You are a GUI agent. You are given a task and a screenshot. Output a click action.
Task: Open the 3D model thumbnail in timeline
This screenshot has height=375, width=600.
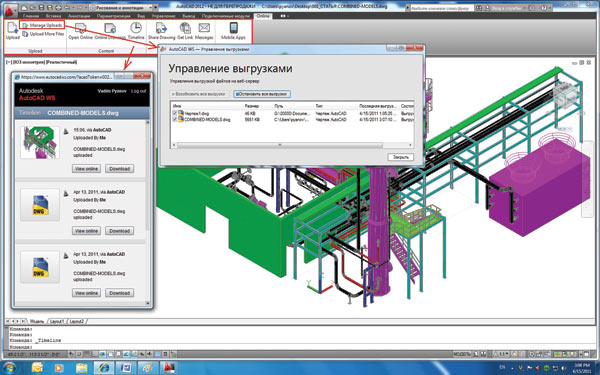(40, 142)
